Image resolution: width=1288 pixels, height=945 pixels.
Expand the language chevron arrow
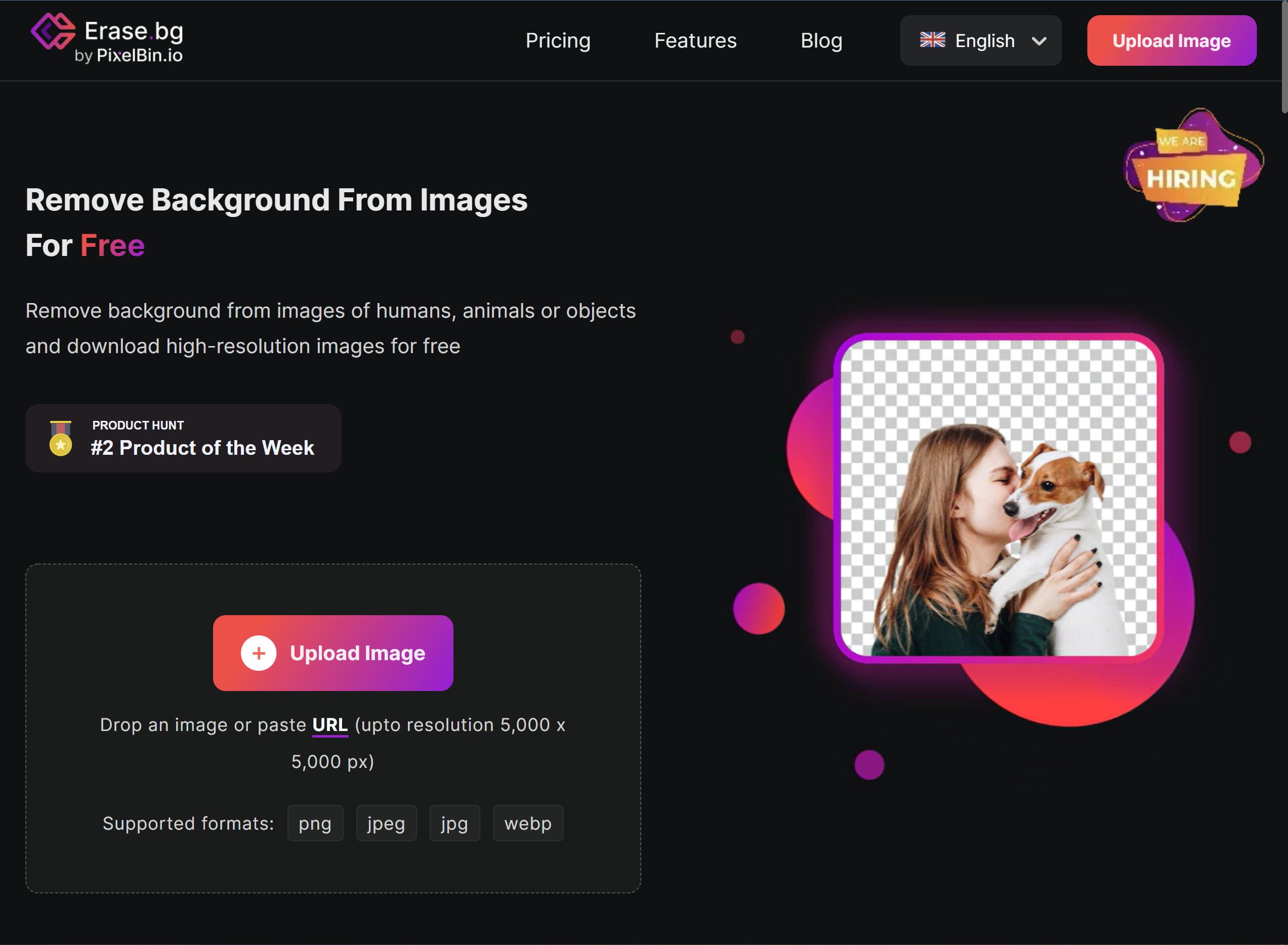1038,41
